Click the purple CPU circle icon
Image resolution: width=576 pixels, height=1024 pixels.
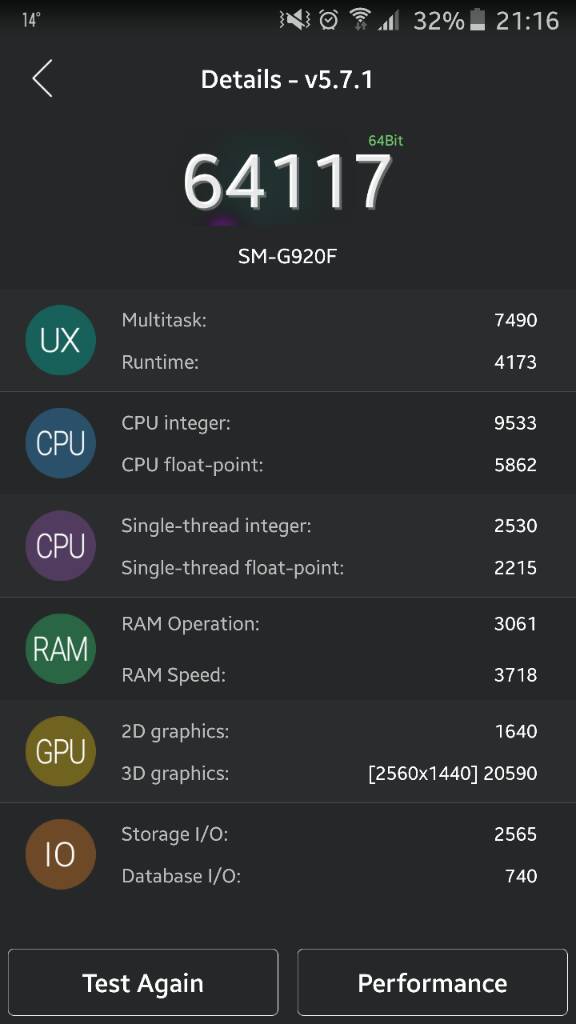[x=60, y=546]
